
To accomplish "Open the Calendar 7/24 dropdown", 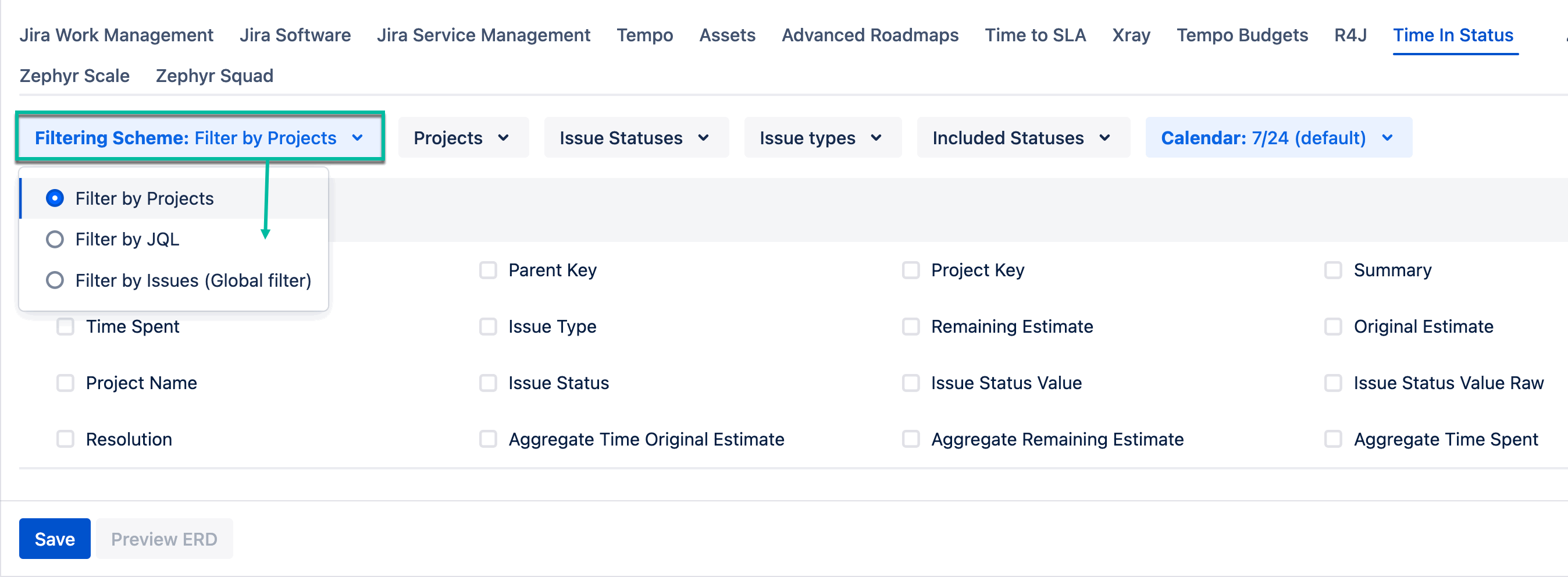I will pyautogui.click(x=1277, y=137).
